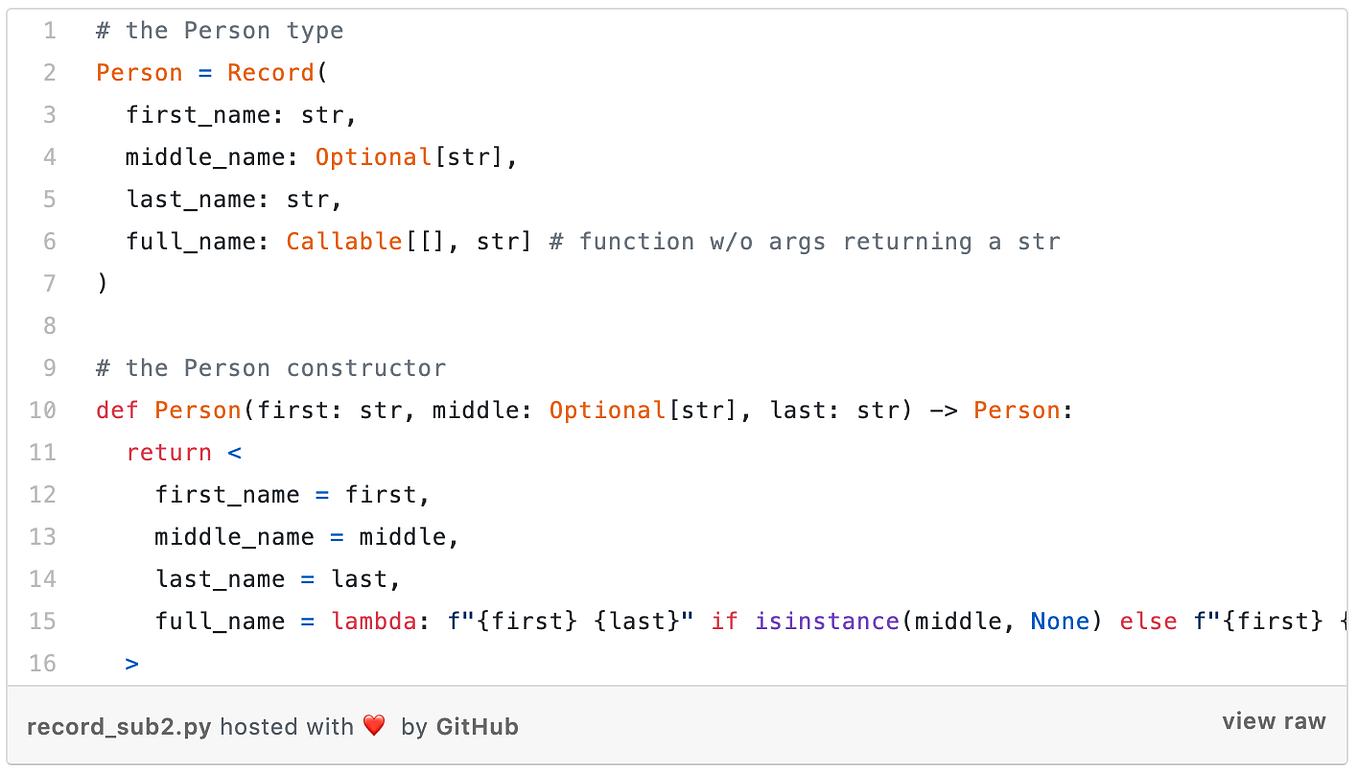Screen dimensions: 1358x775
Task: Click line number 6 in gutter
Action: 50,241
